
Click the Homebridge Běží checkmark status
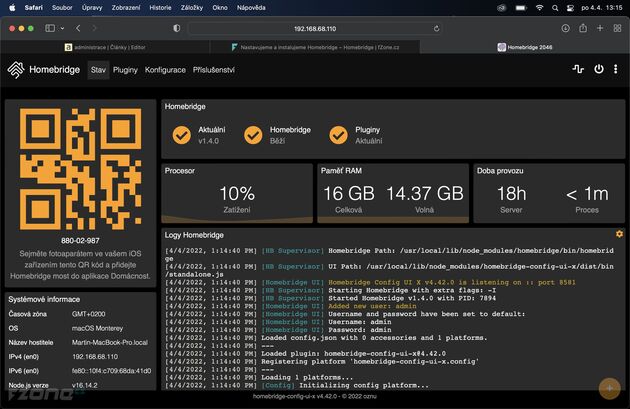coord(253,135)
